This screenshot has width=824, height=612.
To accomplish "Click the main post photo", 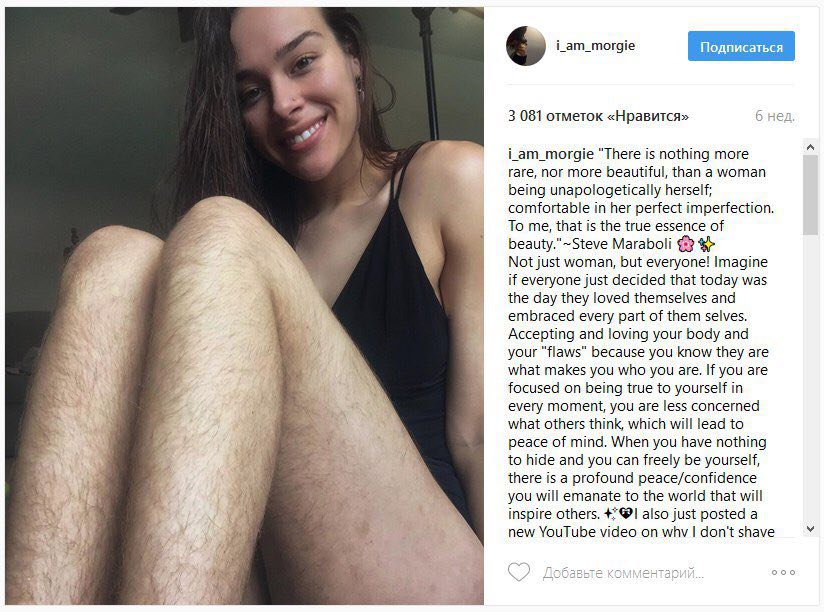I will 244,306.
